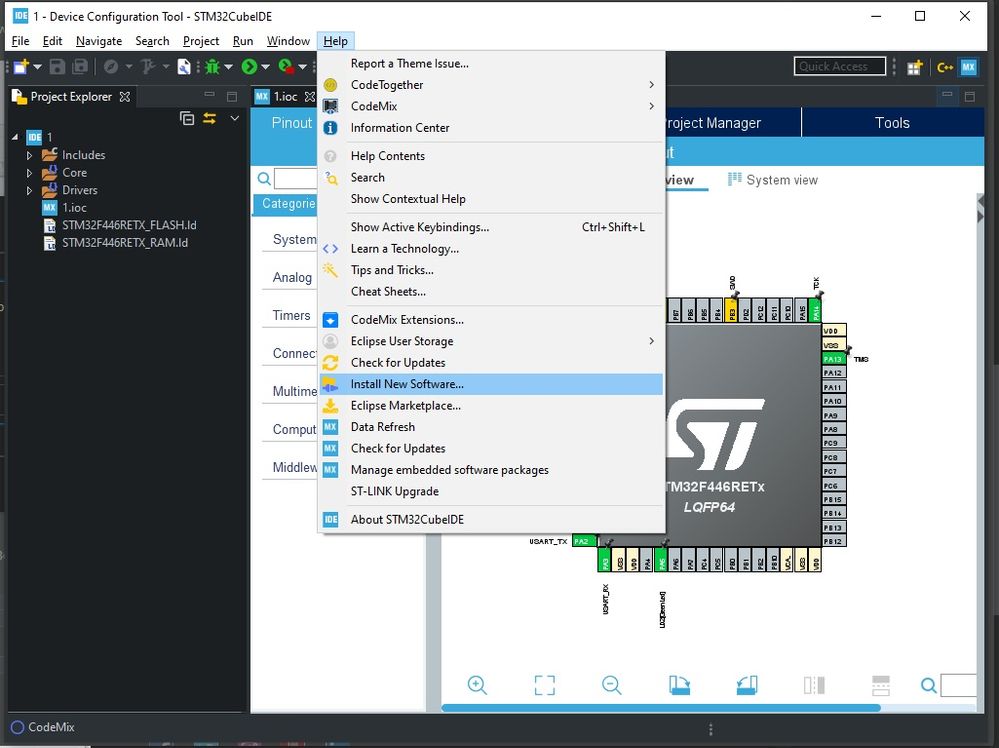Click the pin search magnifier icon
Image resolution: width=999 pixels, height=748 pixels.
tap(929, 686)
